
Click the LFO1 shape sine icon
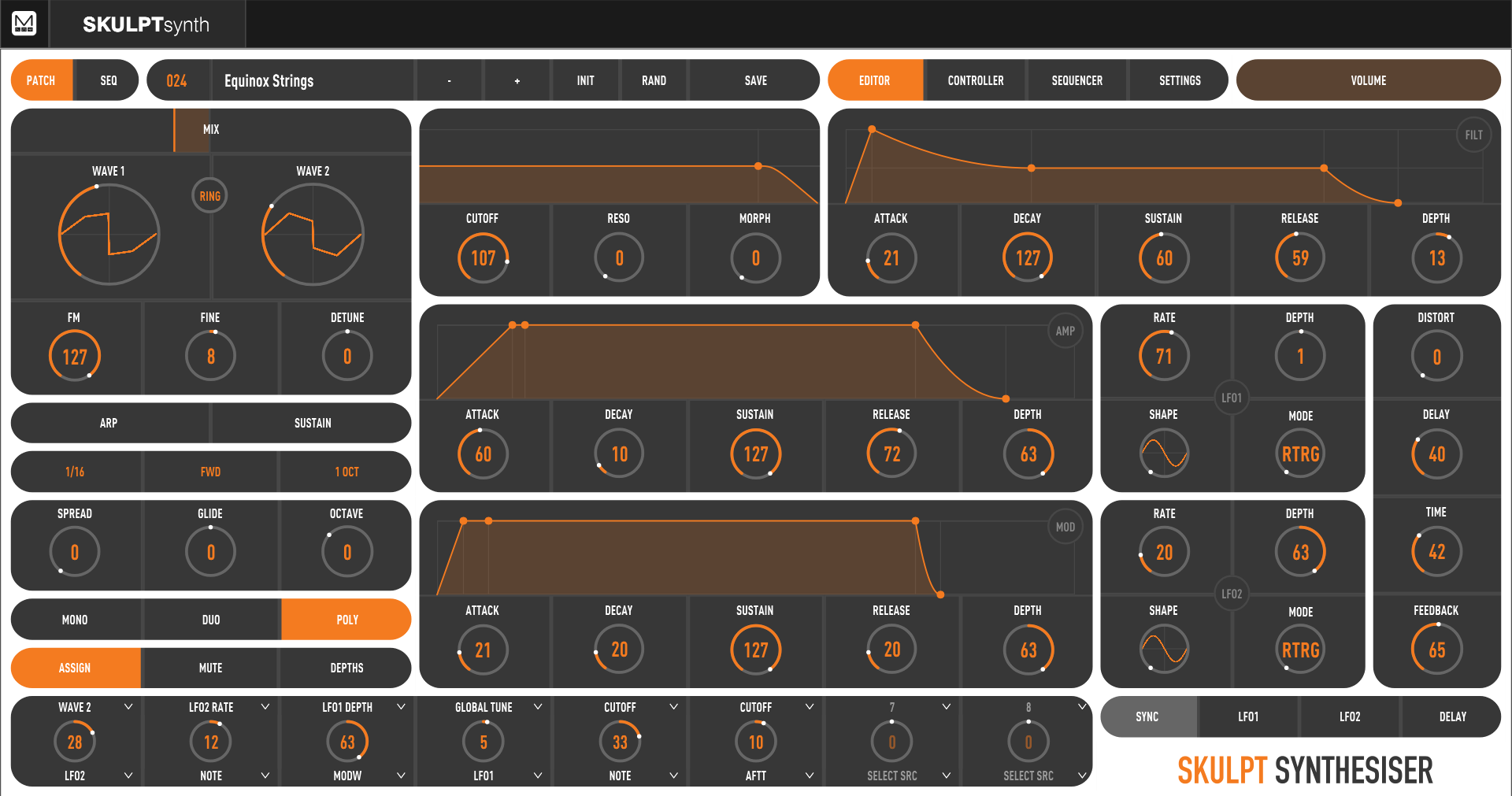pos(1164,454)
